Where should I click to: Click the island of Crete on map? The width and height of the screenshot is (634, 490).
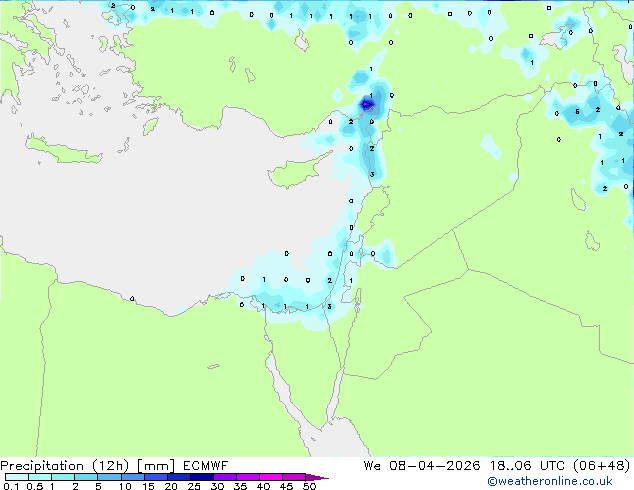click(x=63, y=149)
